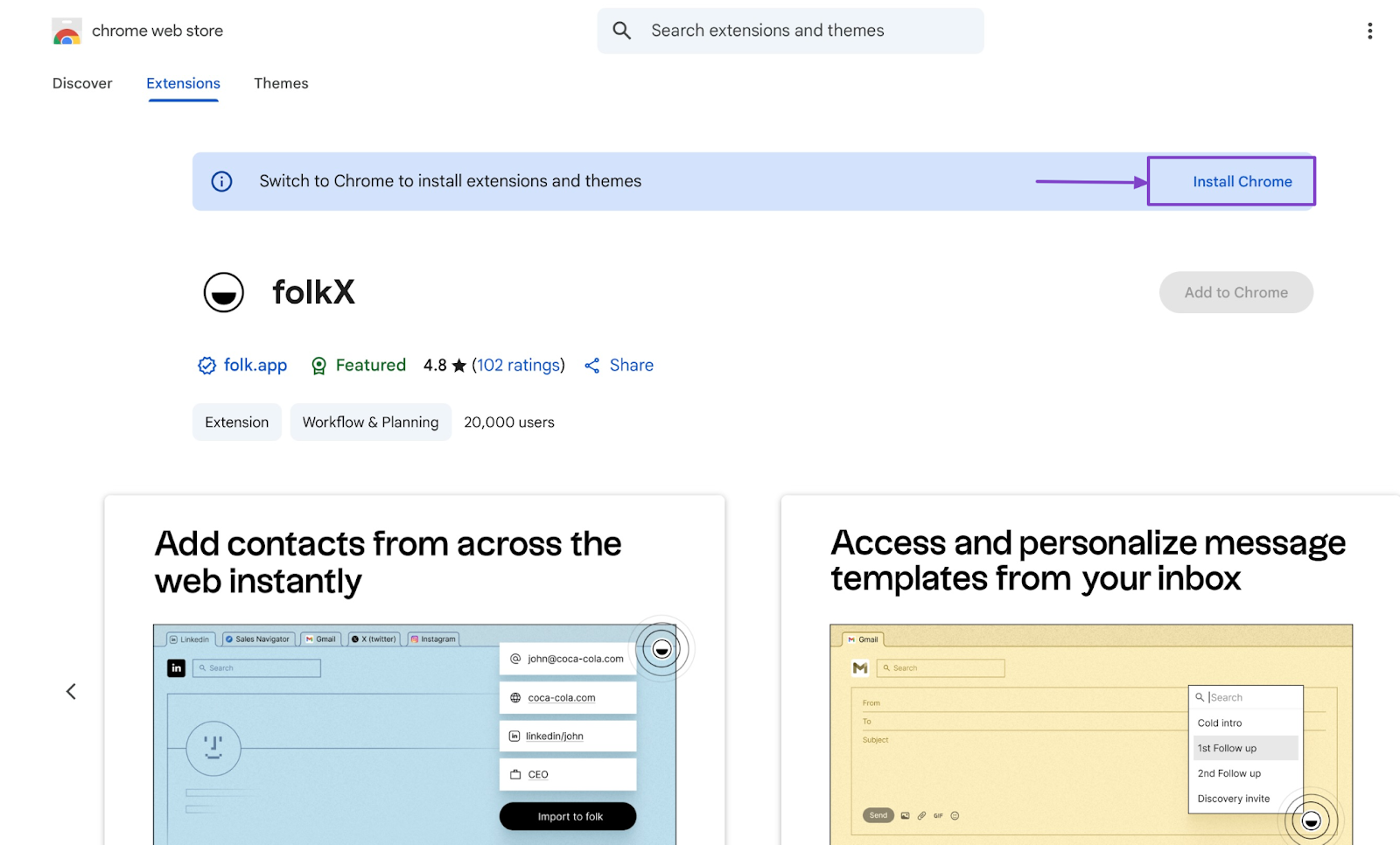Open the three-dot more options menu
Screen dimensions: 1400x845
pyautogui.click(x=1369, y=31)
